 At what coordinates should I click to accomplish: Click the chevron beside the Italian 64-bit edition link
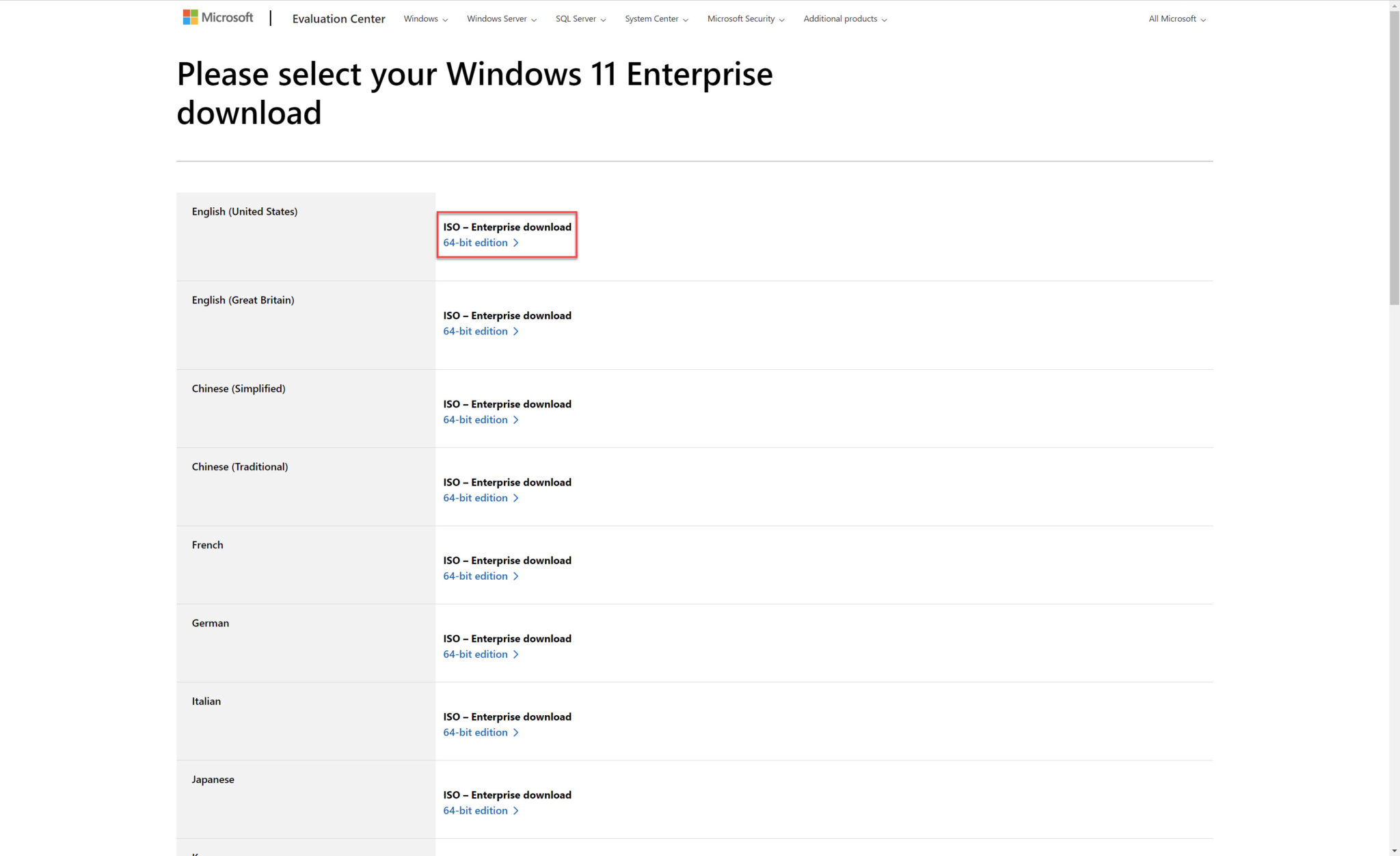pyautogui.click(x=517, y=732)
